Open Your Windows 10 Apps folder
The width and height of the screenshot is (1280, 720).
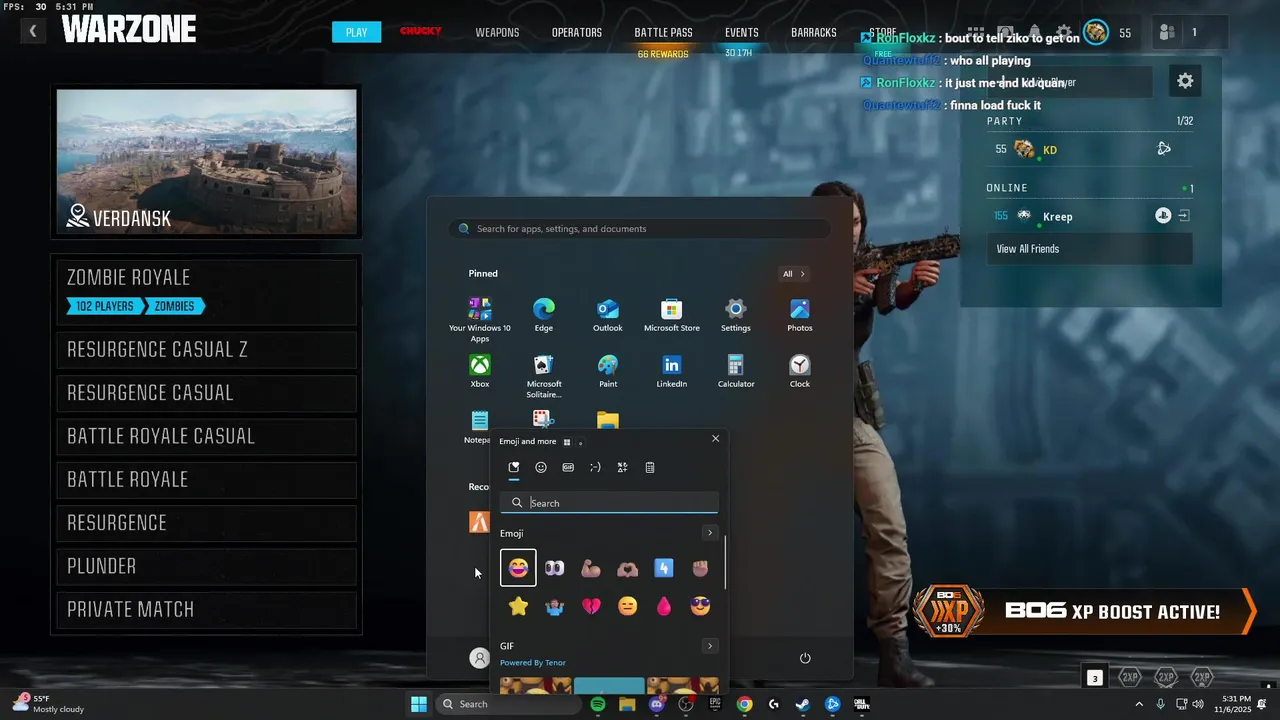480,320
